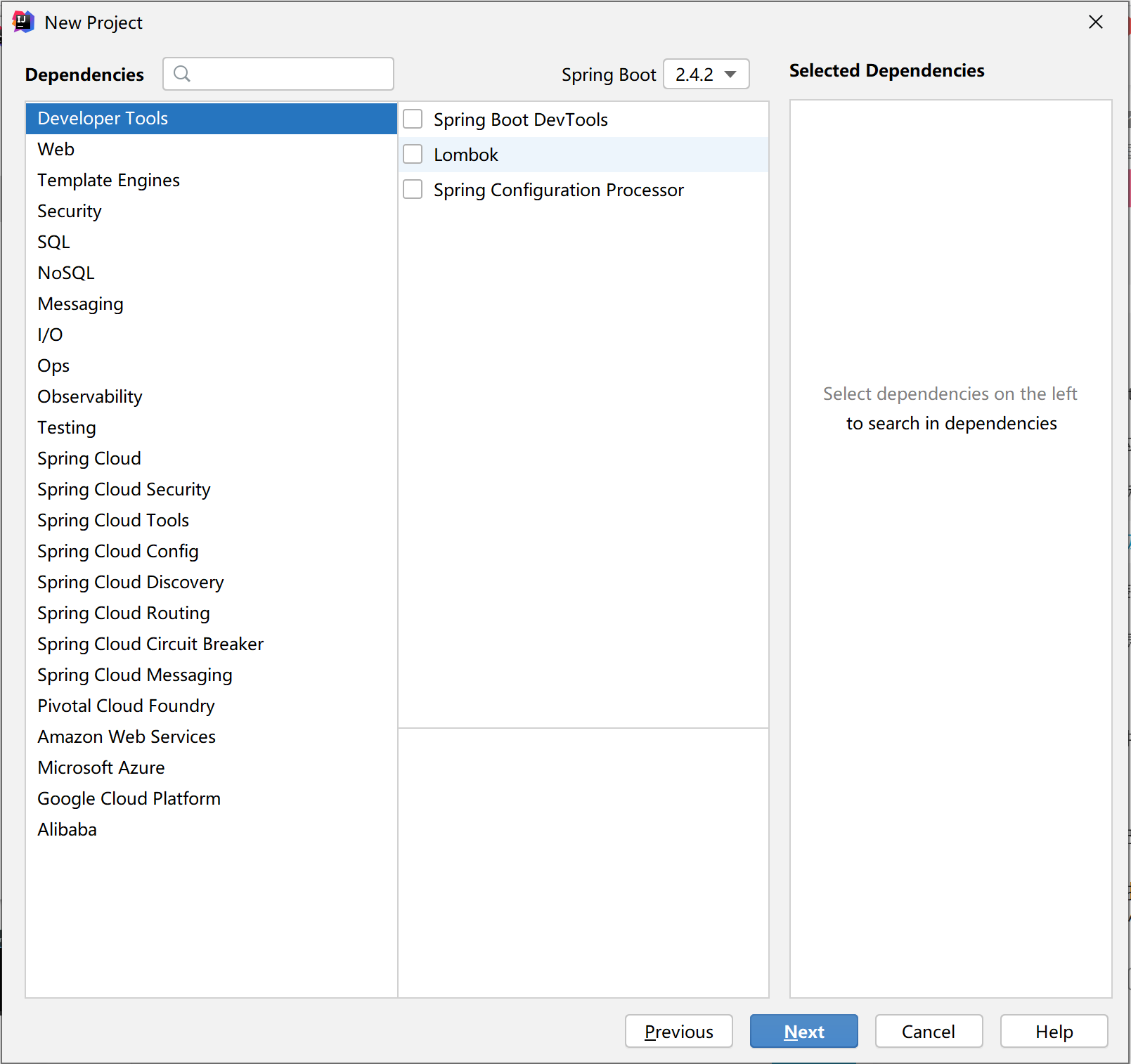Select Spring Cloud Circuit Breaker category
Image resolution: width=1131 pixels, height=1064 pixels.
[212, 644]
